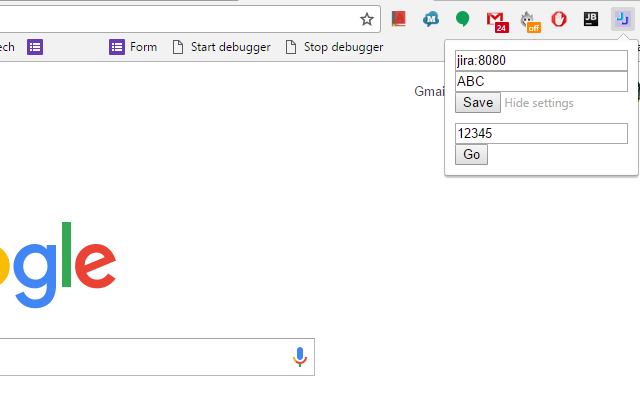Open the Form bookmark
The height and width of the screenshot is (400, 640).
(x=133, y=47)
